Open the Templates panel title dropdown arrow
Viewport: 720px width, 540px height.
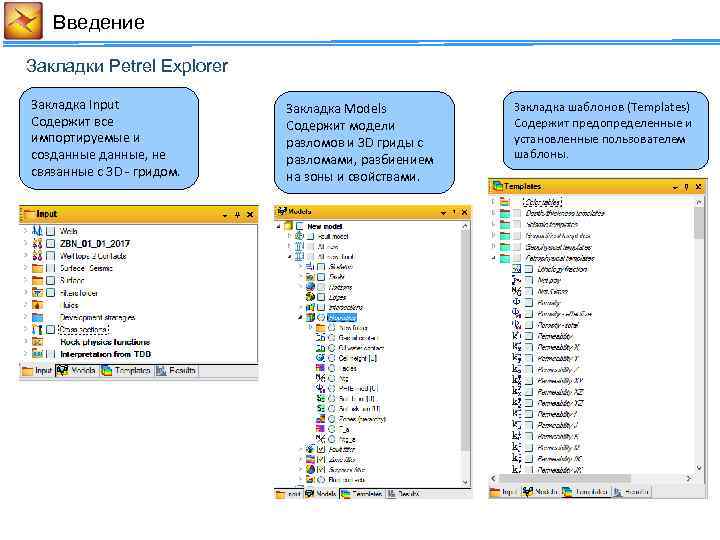(x=675, y=187)
